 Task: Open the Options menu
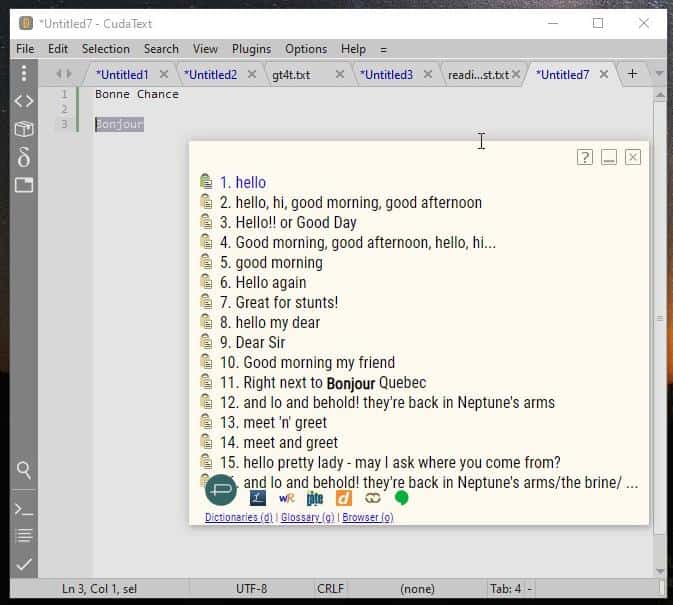point(306,49)
